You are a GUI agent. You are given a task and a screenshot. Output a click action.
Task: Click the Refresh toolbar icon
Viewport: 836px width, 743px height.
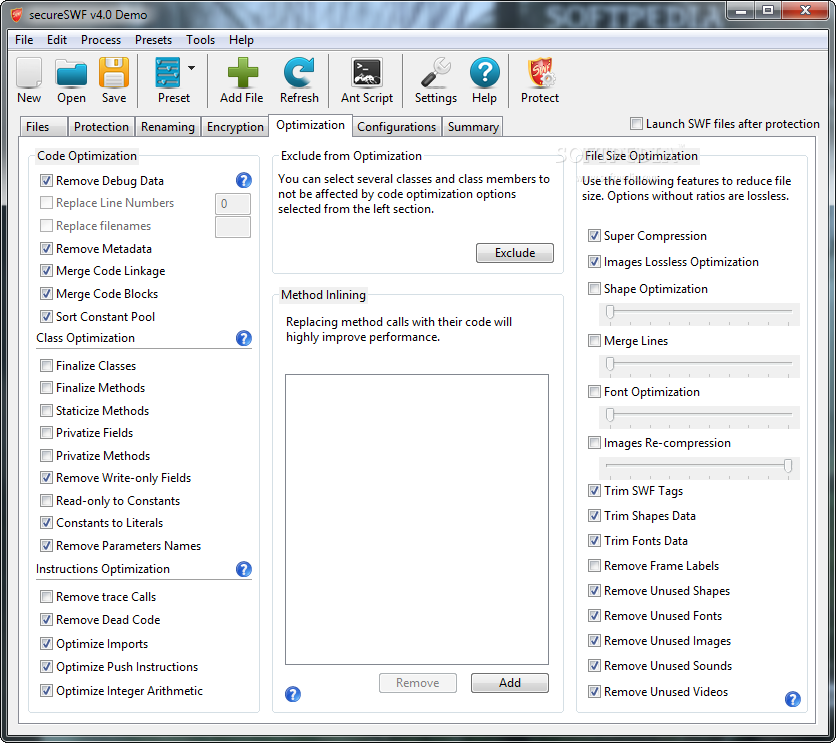[x=299, y=72]
